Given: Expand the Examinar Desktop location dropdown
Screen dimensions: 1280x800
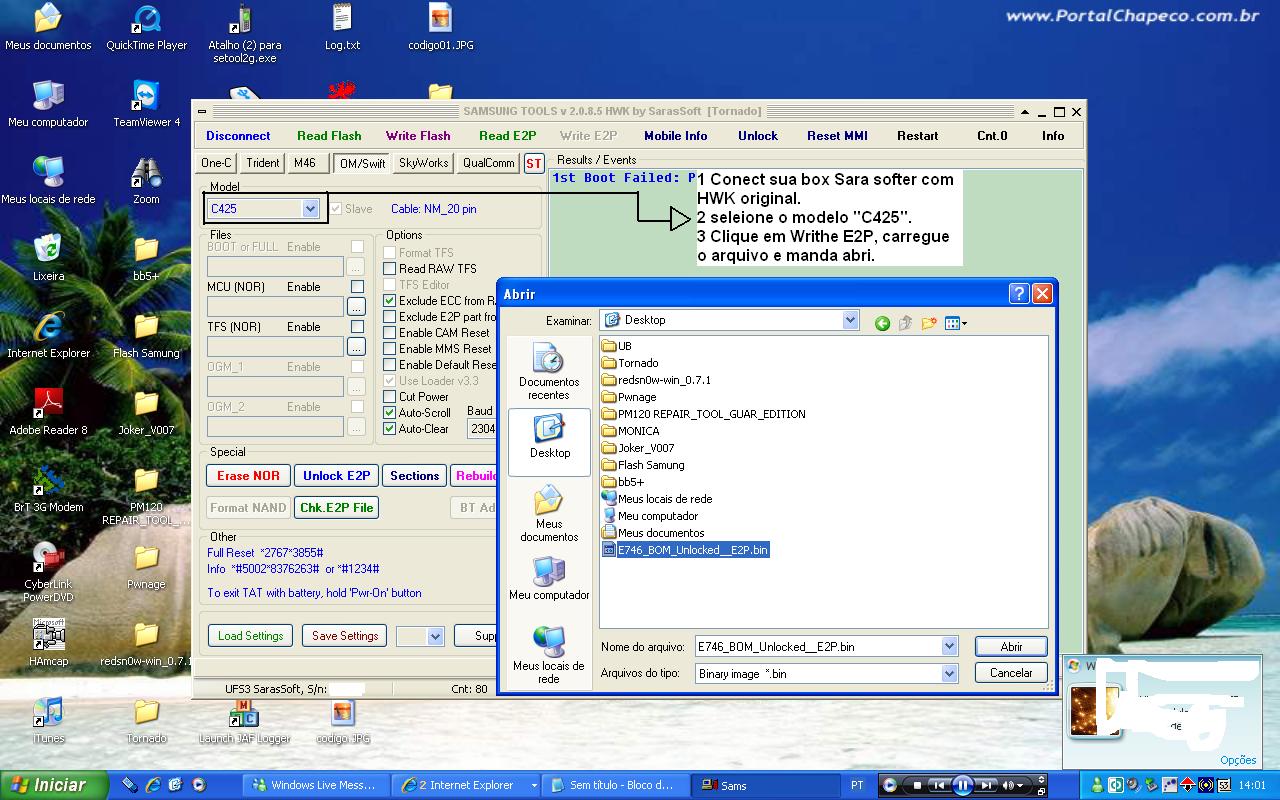Looking at the screenshot, I should [850, 320].
